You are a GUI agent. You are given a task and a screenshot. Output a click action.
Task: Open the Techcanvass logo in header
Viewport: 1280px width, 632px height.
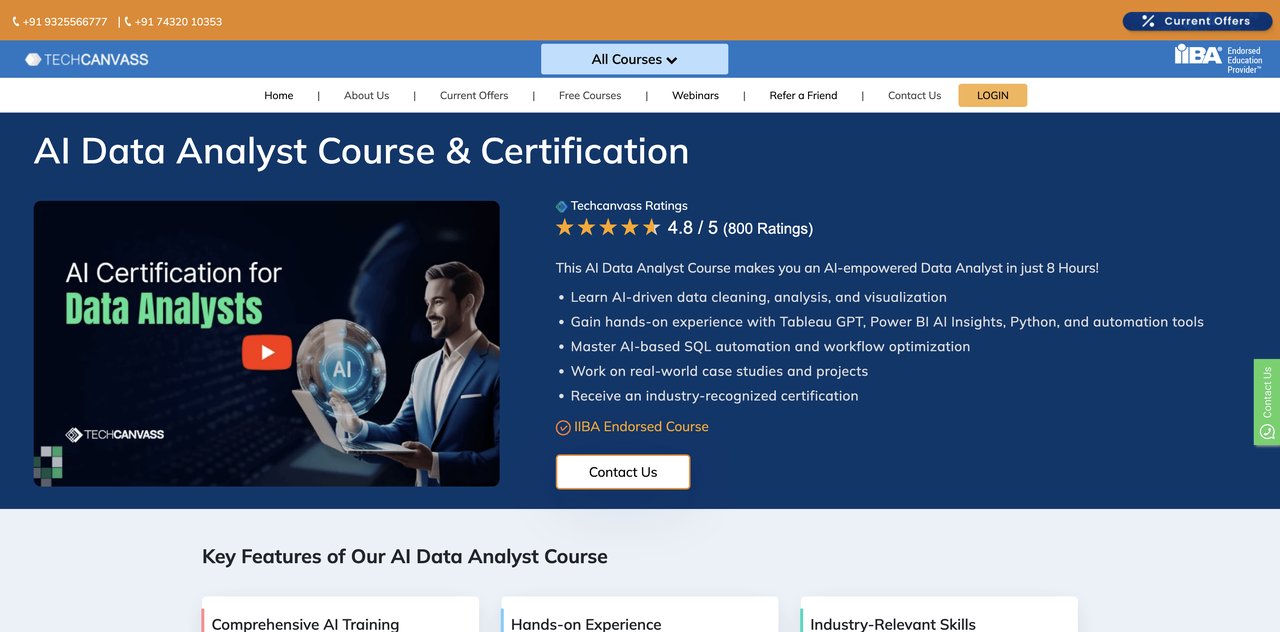pos(87,59)
